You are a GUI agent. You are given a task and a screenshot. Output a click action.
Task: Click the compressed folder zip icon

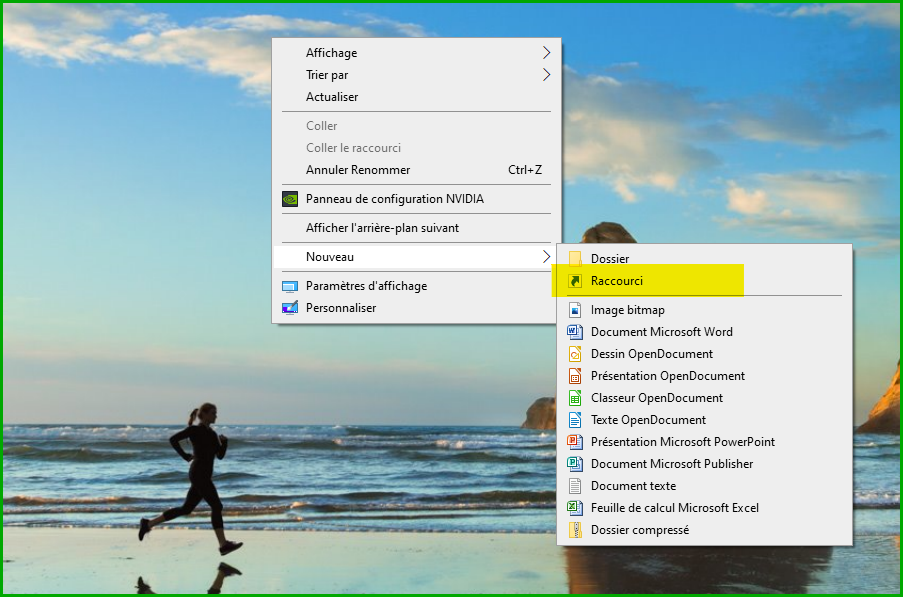tap(575, 530)
